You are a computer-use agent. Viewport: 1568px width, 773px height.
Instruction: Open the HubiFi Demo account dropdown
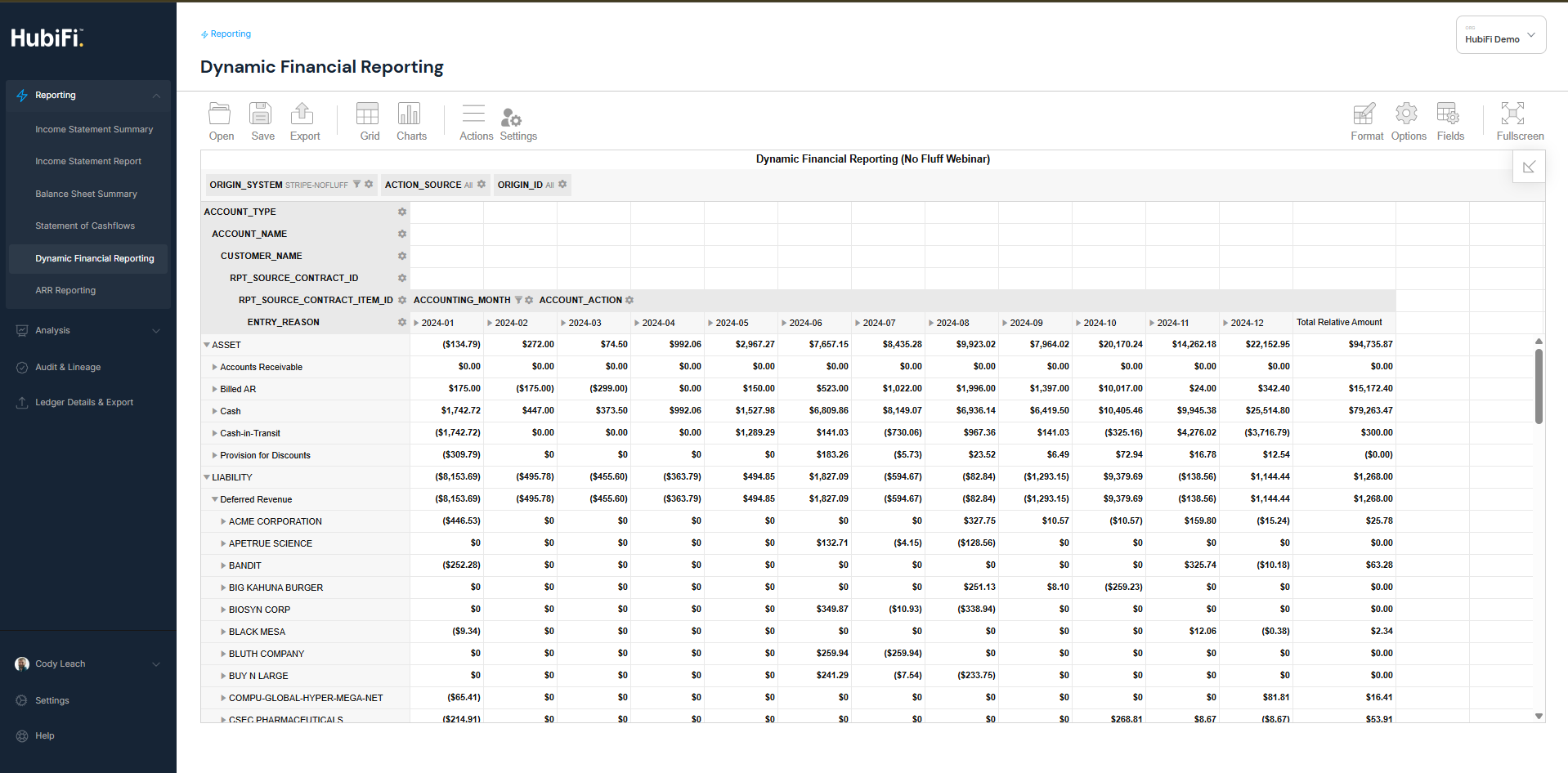[1499, 34]
